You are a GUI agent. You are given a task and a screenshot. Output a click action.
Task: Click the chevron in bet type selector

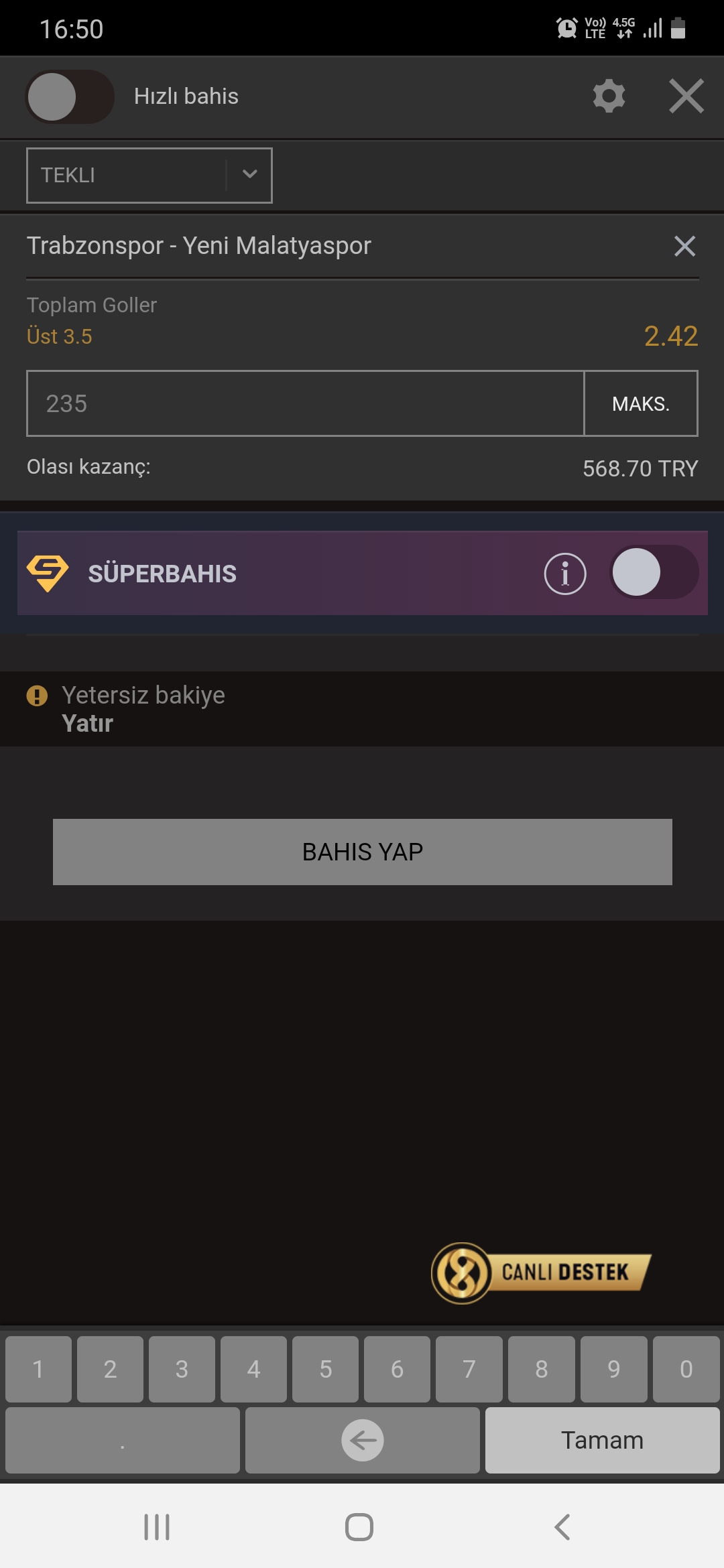point(249,174)
